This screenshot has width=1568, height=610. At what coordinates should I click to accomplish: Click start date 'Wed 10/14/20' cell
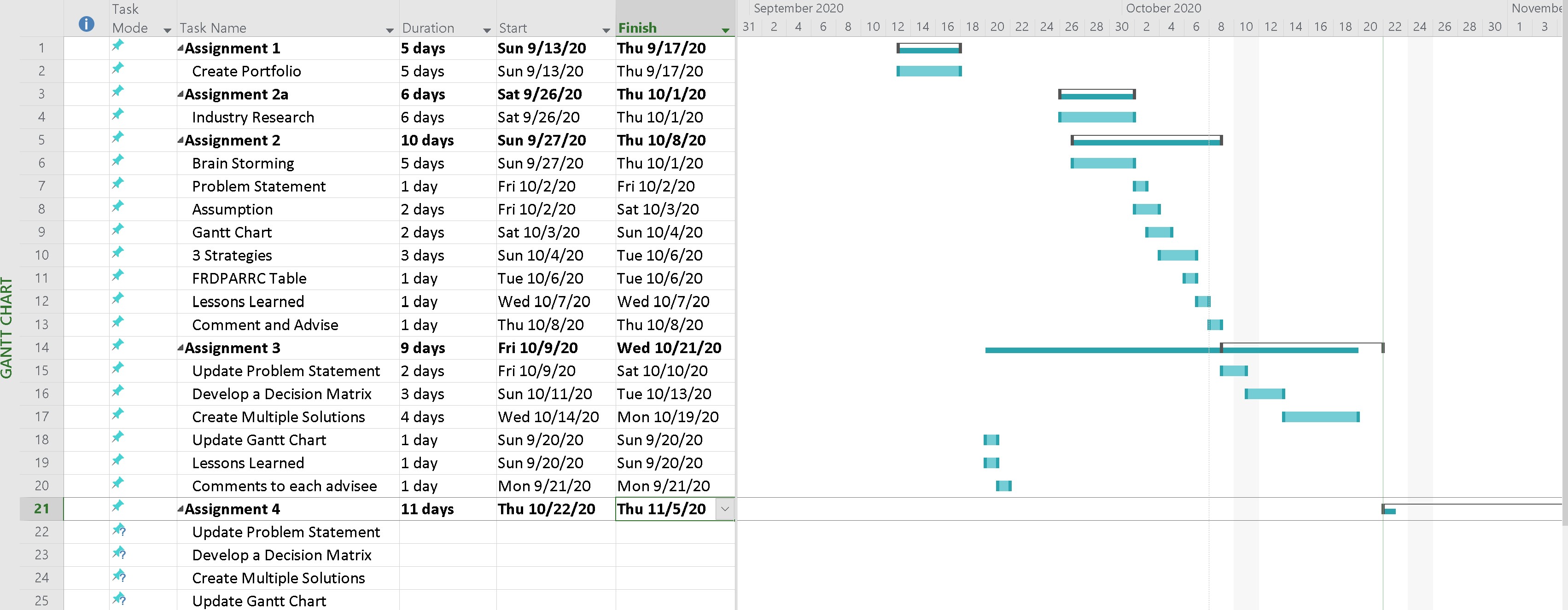556,417
